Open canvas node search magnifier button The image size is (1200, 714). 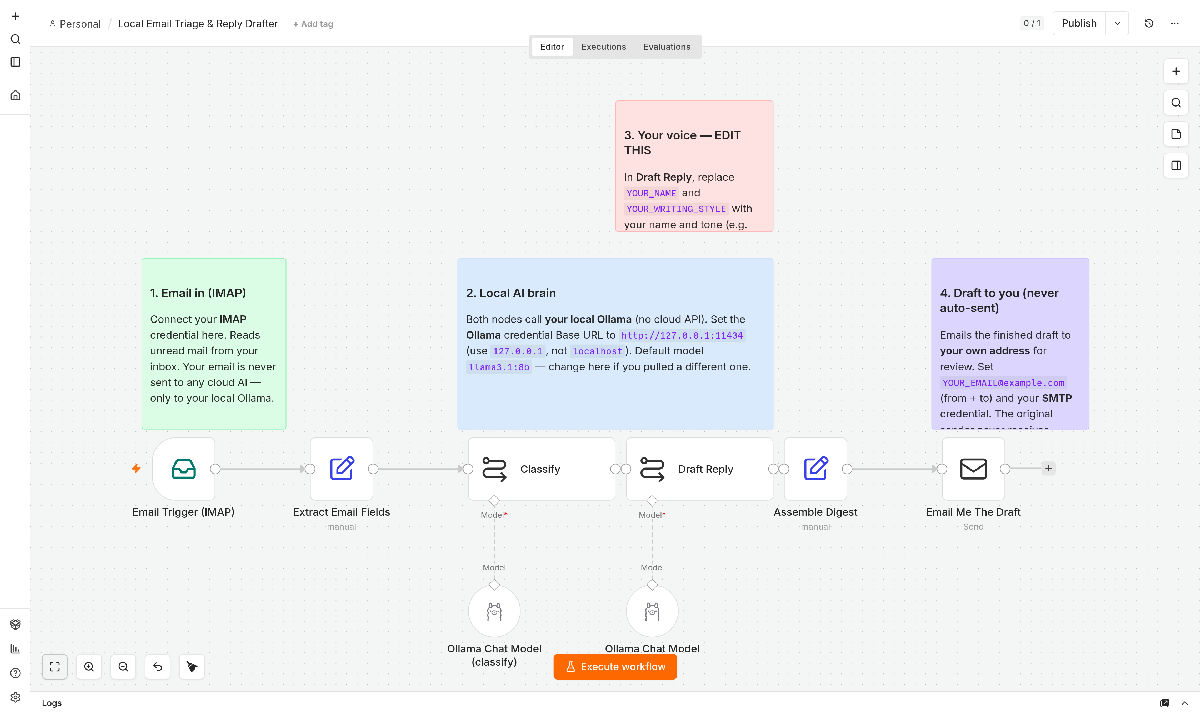point(1176,102)
